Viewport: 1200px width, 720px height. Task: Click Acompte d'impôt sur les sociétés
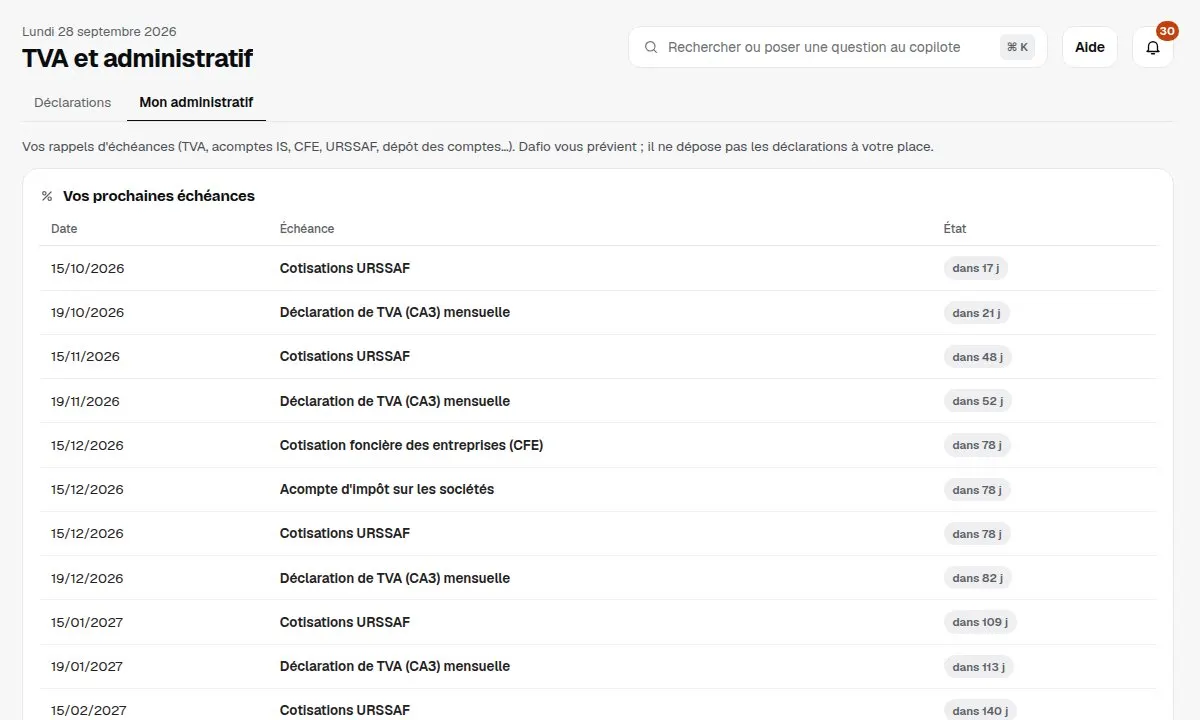coord(387,489)
